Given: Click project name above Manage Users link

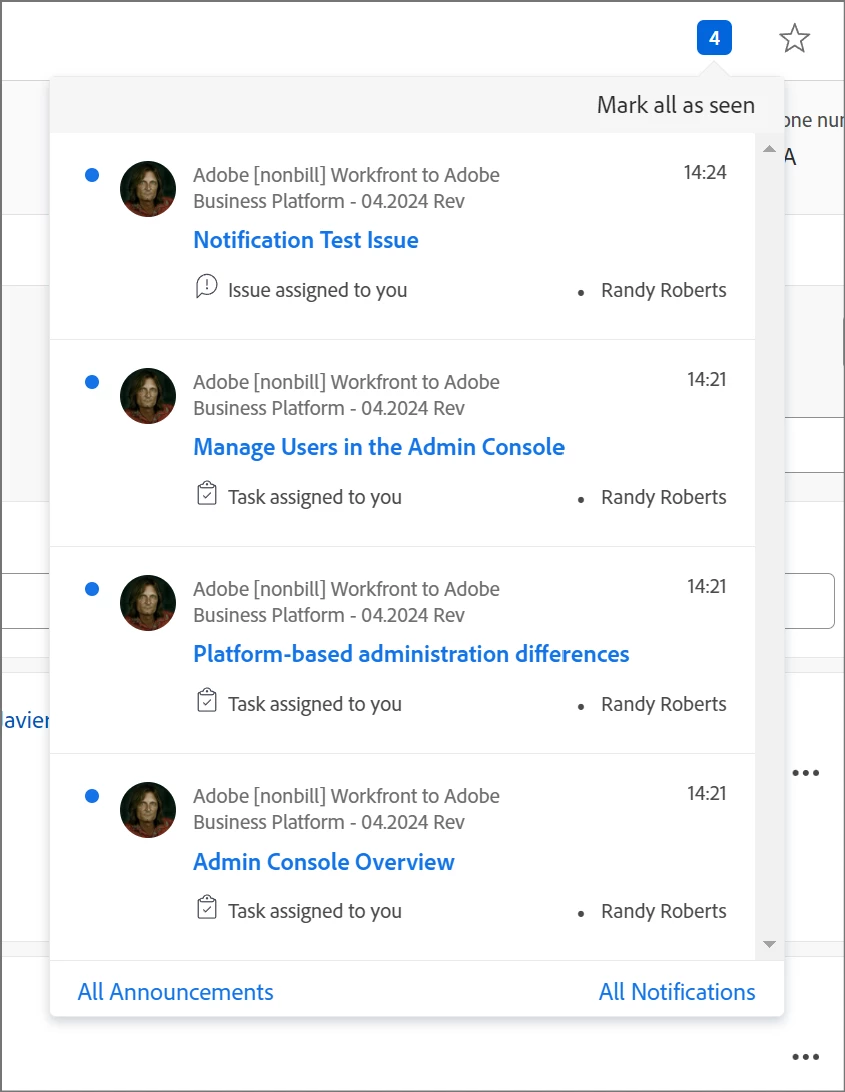Looking at the screenshot, I should tap(346, 395).
